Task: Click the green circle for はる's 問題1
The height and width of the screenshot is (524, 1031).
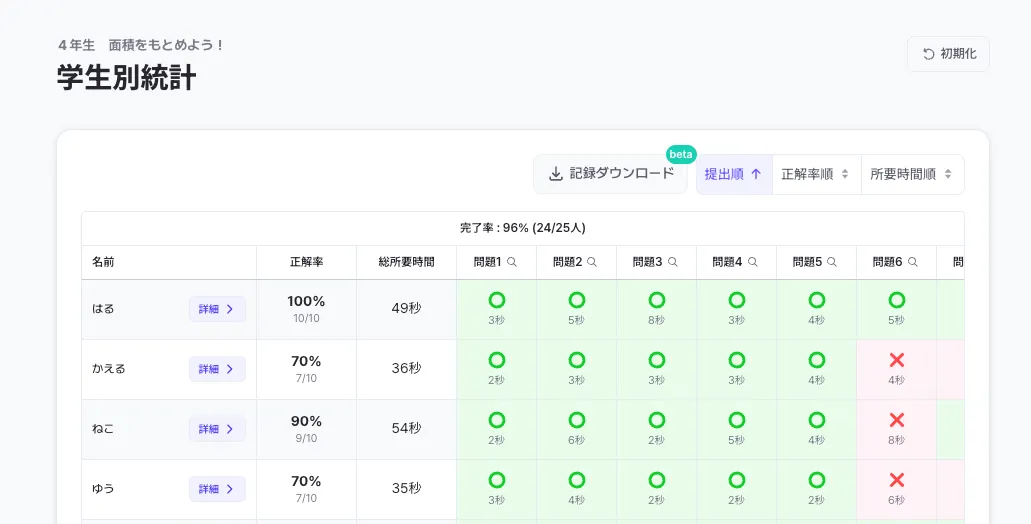Action: (496, 300)
